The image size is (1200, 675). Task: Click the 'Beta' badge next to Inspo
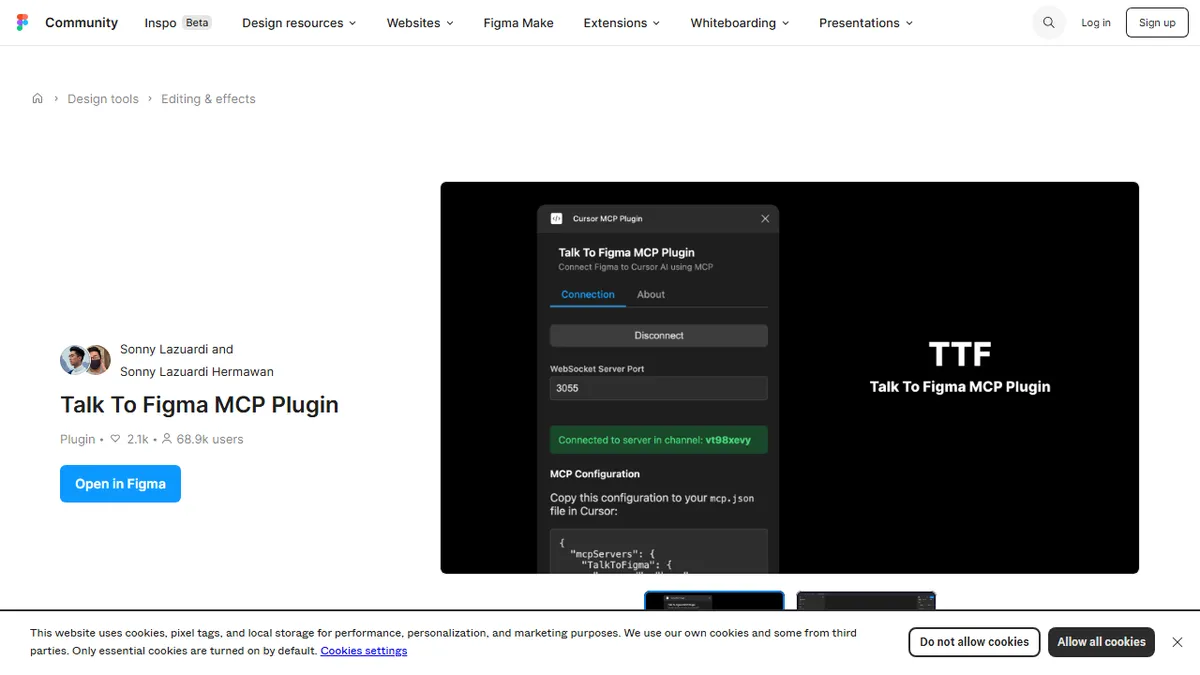point(197,22)
